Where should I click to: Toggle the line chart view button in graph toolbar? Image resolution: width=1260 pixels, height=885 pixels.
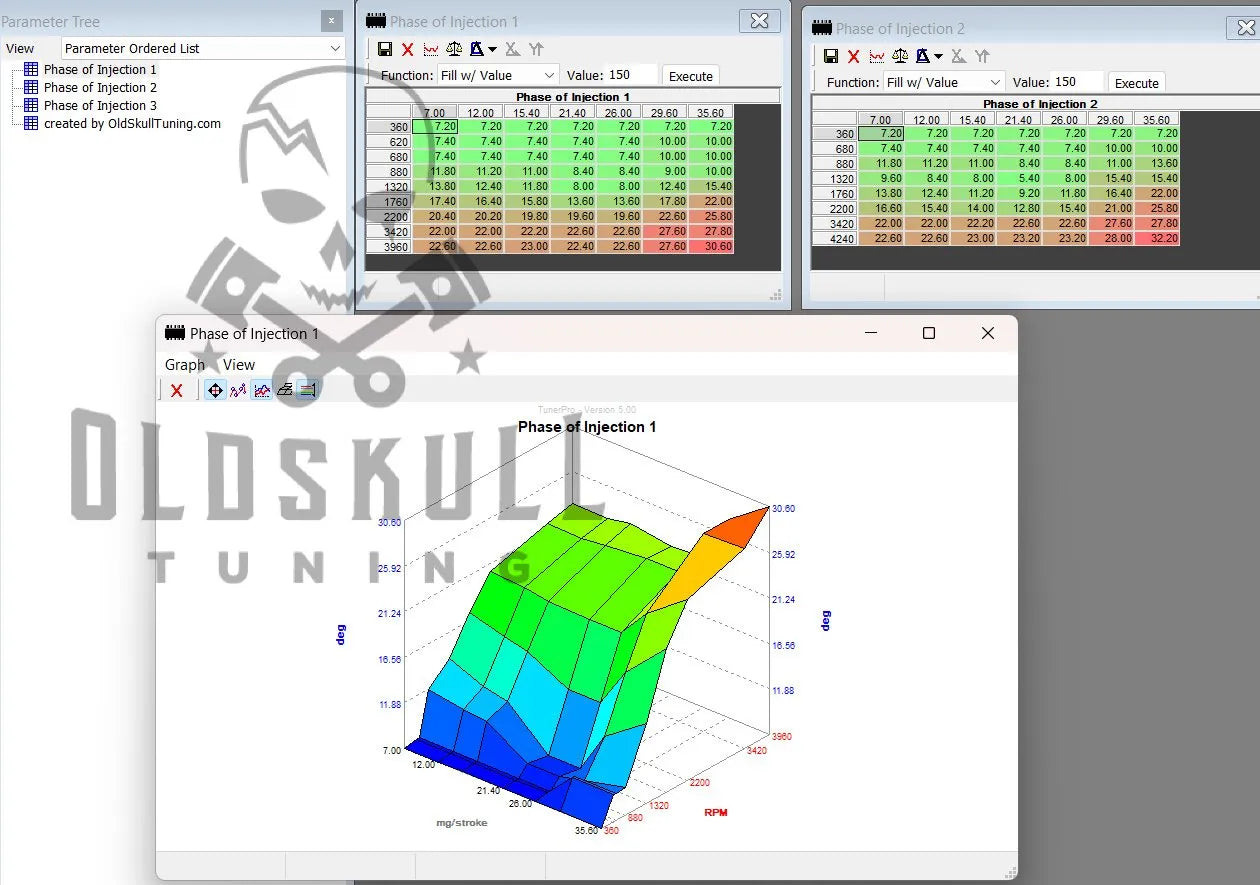click(261, 390)
